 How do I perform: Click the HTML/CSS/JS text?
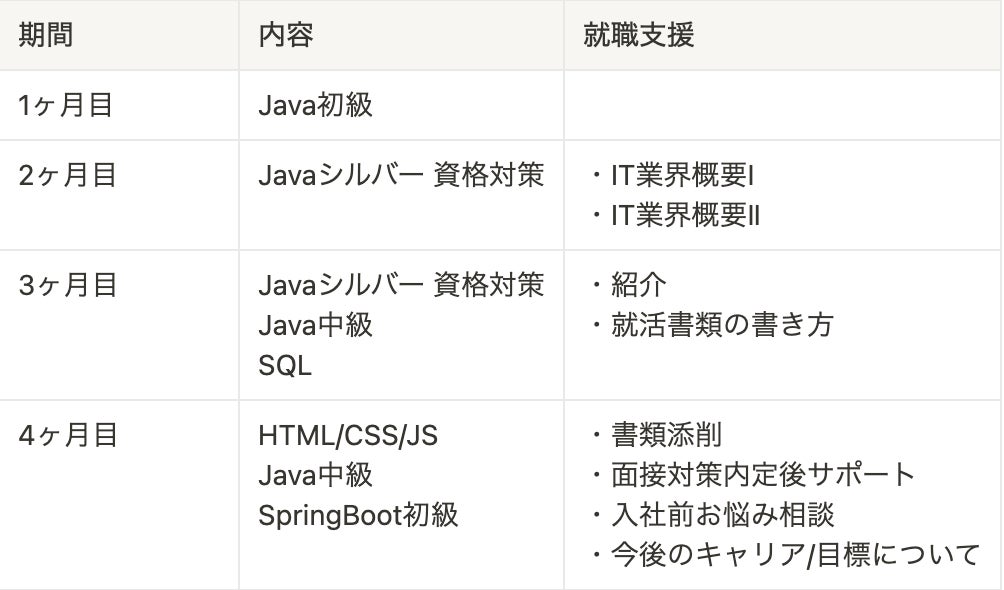[348, 436]
